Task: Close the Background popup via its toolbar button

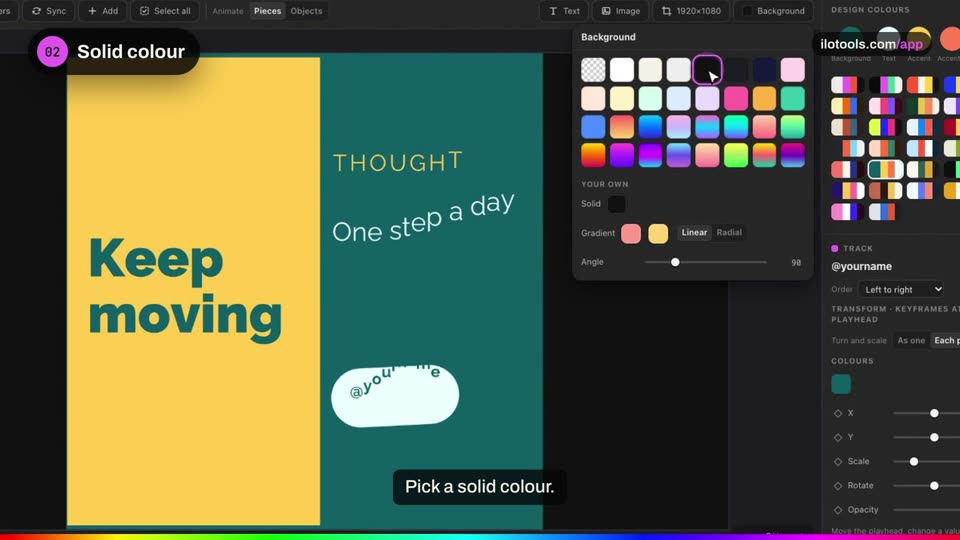Action: click(773, 11)
